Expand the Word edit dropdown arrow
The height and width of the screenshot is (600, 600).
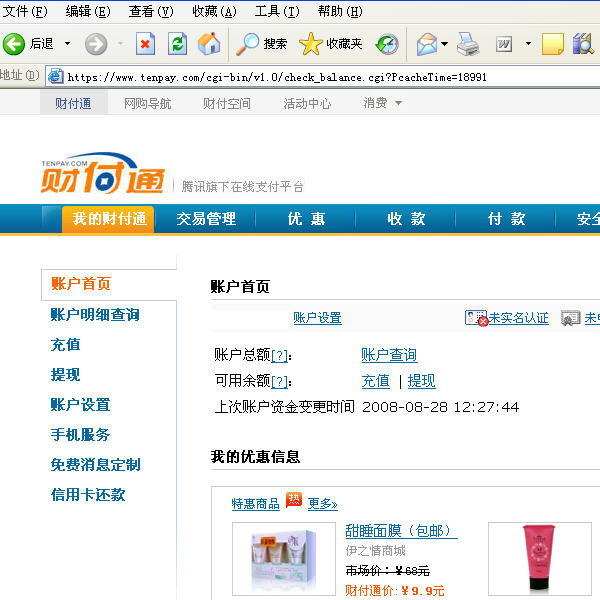click(528, 44)
